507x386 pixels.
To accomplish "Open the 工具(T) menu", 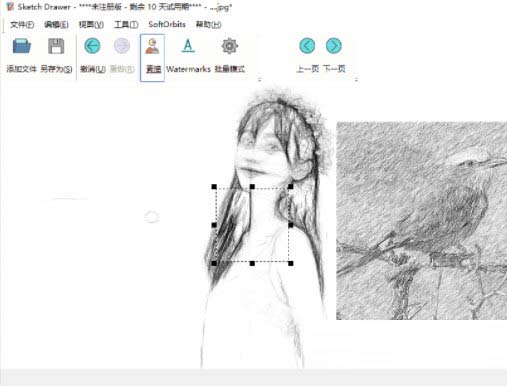I will [126, 25].
